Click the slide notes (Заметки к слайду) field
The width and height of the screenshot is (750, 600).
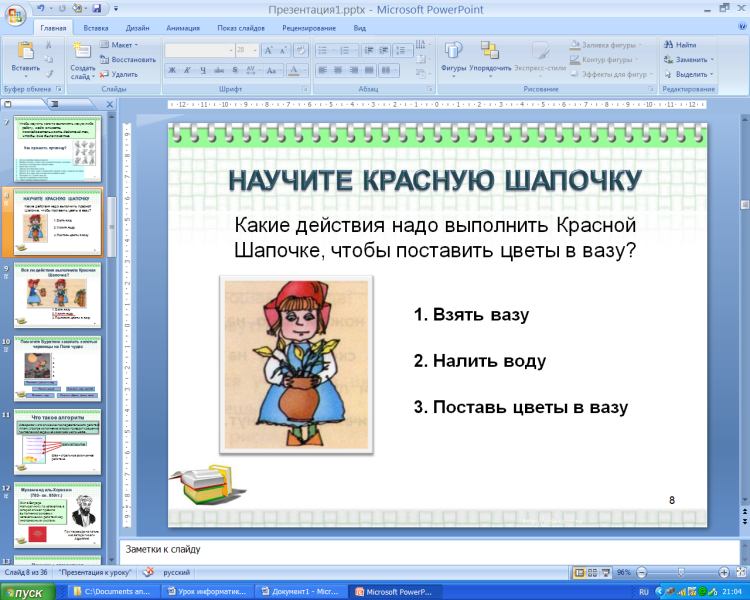429,551
